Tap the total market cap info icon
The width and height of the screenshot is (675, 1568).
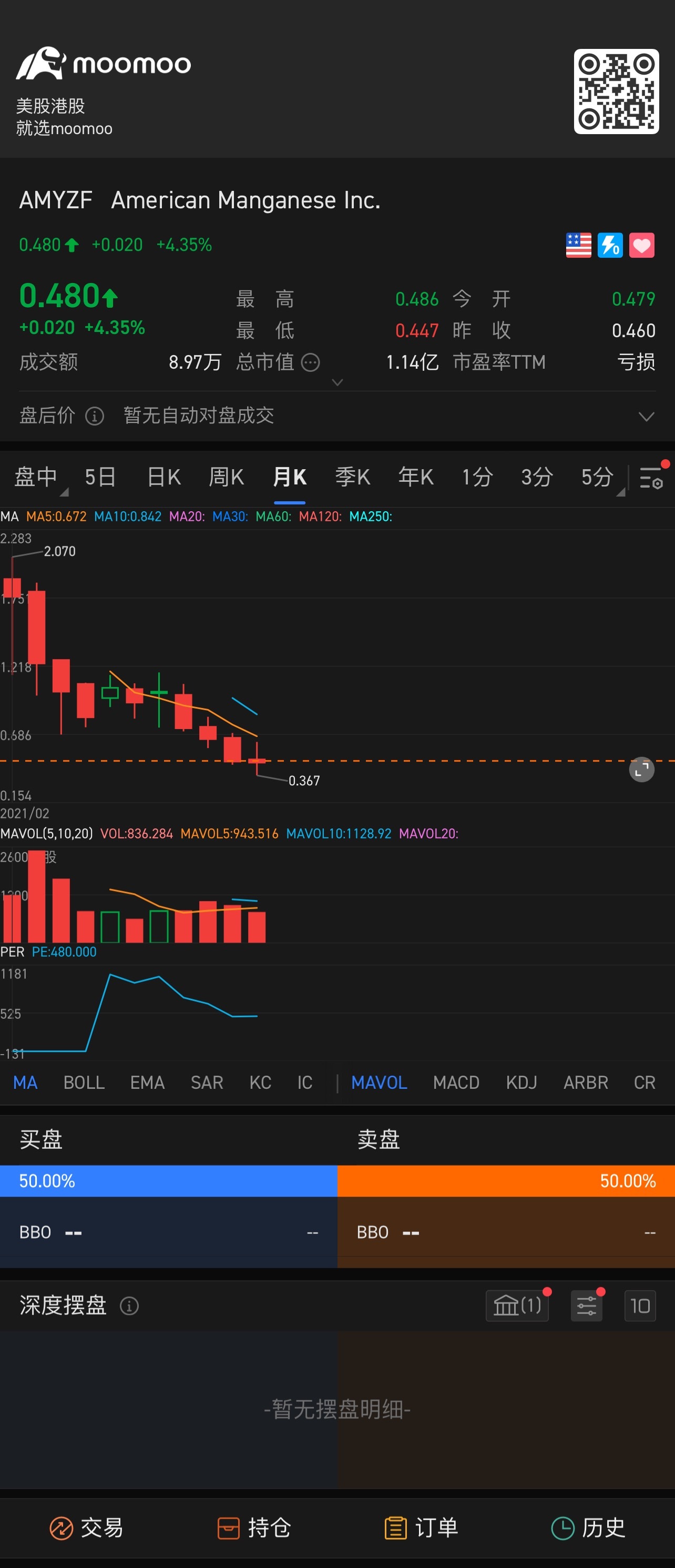pyautogui.click(x=311, y=363)
